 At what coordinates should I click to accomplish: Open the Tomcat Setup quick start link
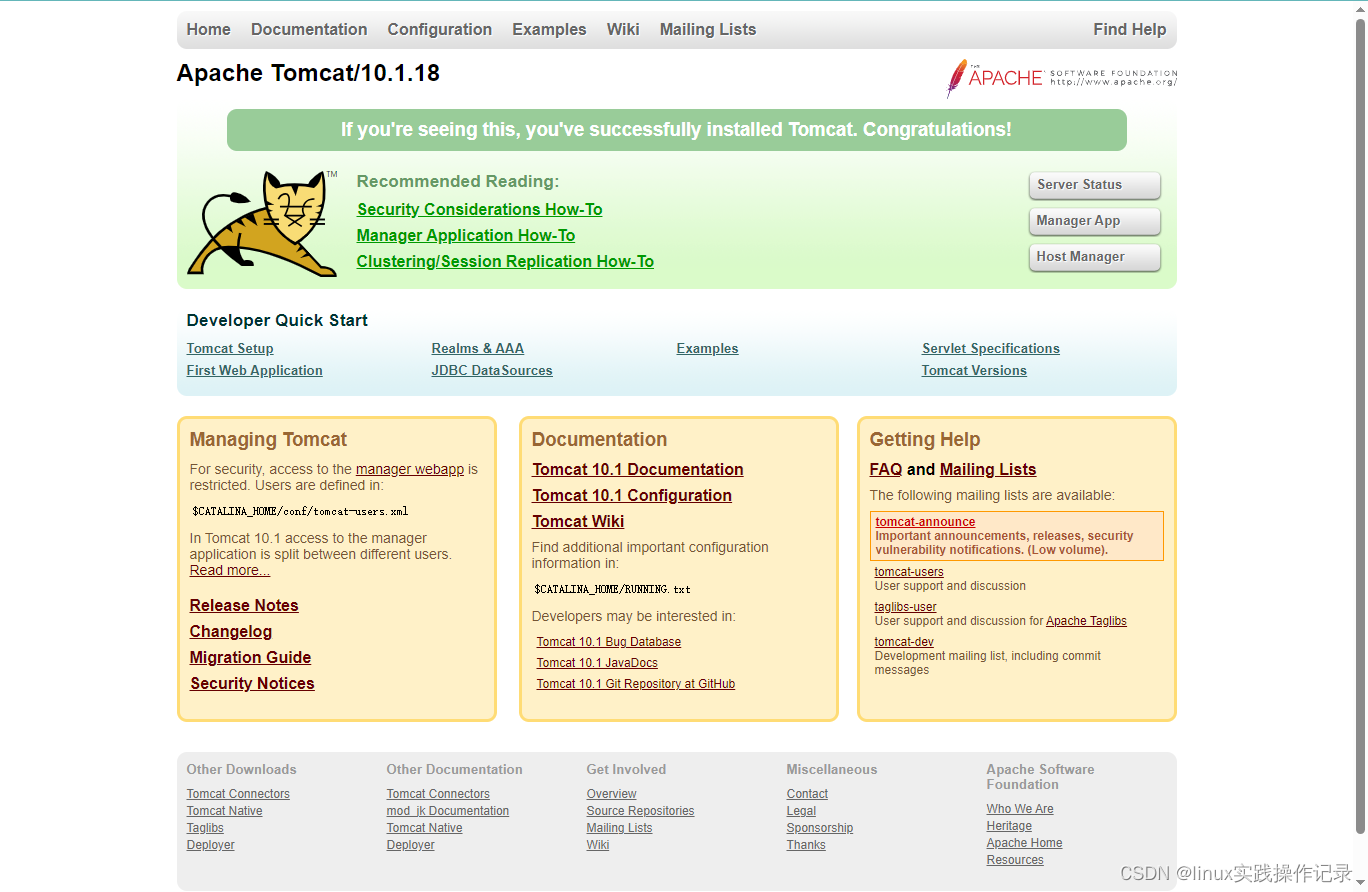(x=230, y=348)
